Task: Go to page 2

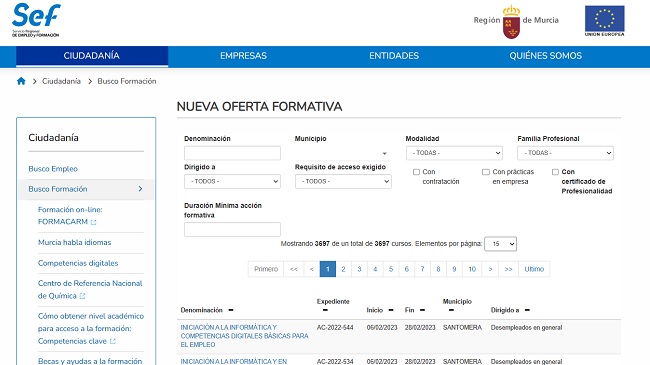Action: click(343, 269)
